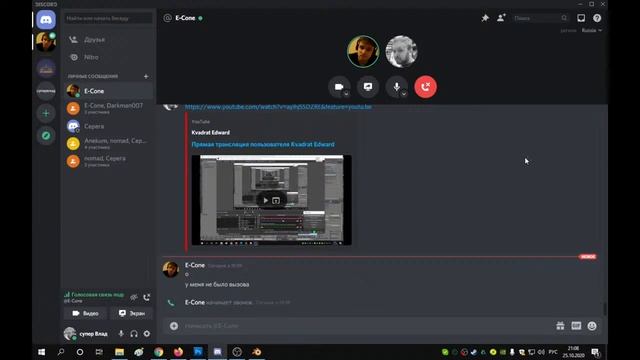Open Firefox from taskbar
This screenshot has width=640, height=360.
tap(178, 352)
